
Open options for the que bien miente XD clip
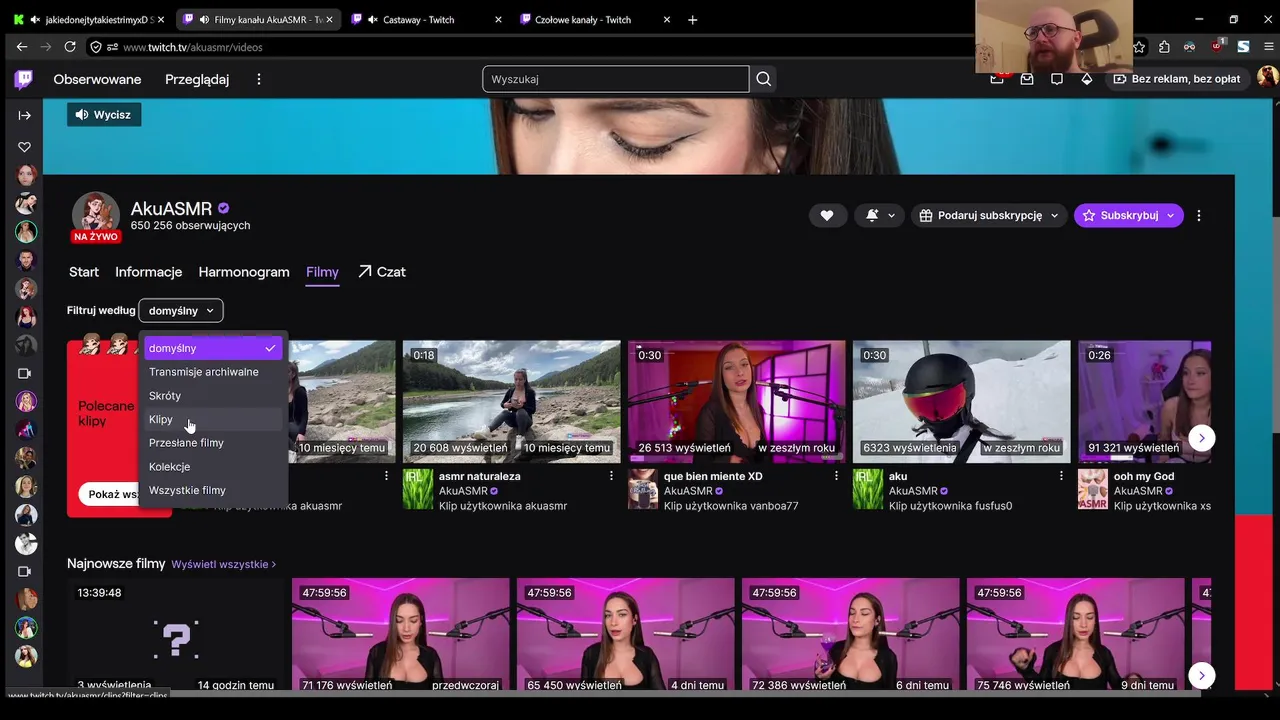[x=836, y=476]
